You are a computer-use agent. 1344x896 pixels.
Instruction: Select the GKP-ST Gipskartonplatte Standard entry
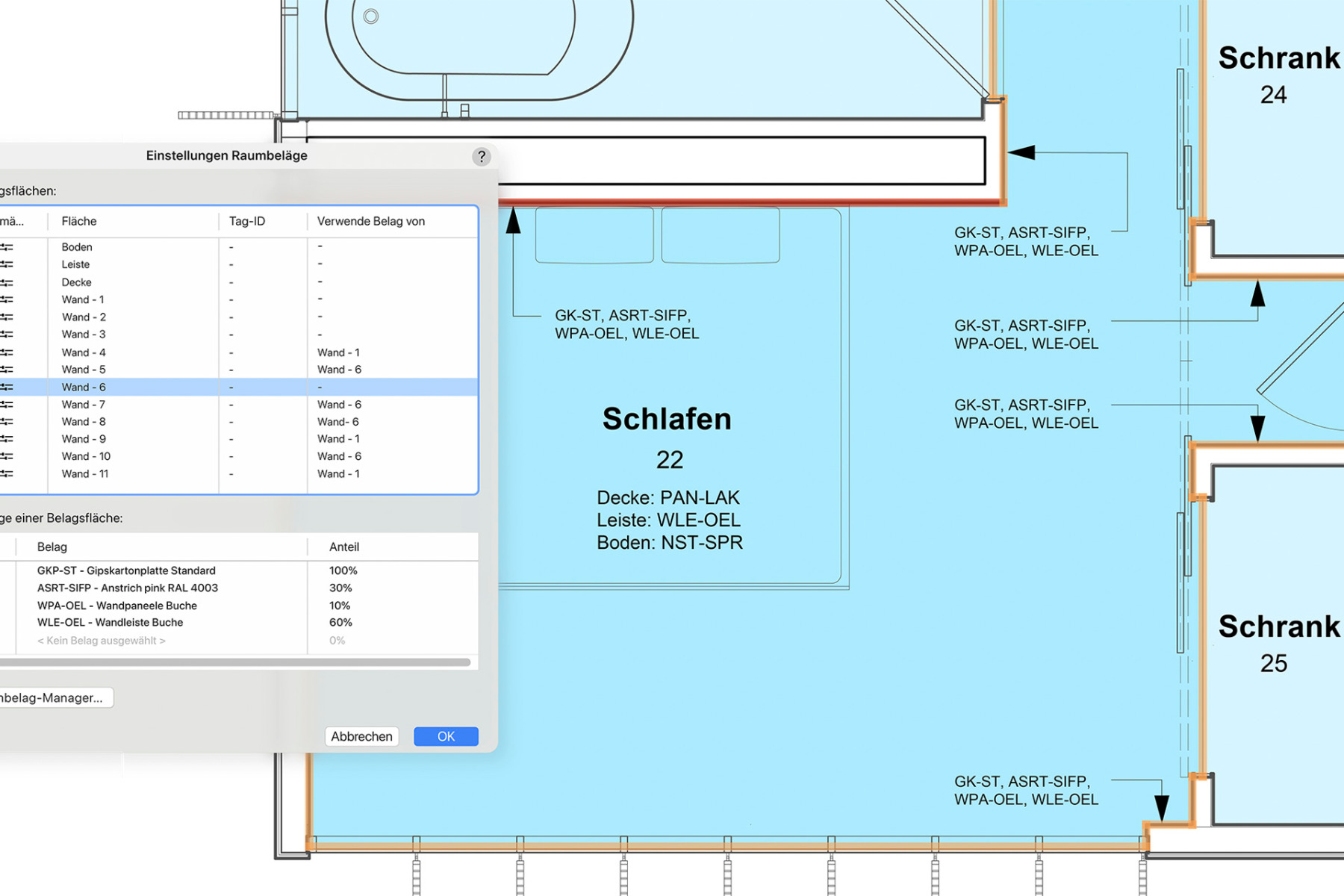click(x=127, y=570)
